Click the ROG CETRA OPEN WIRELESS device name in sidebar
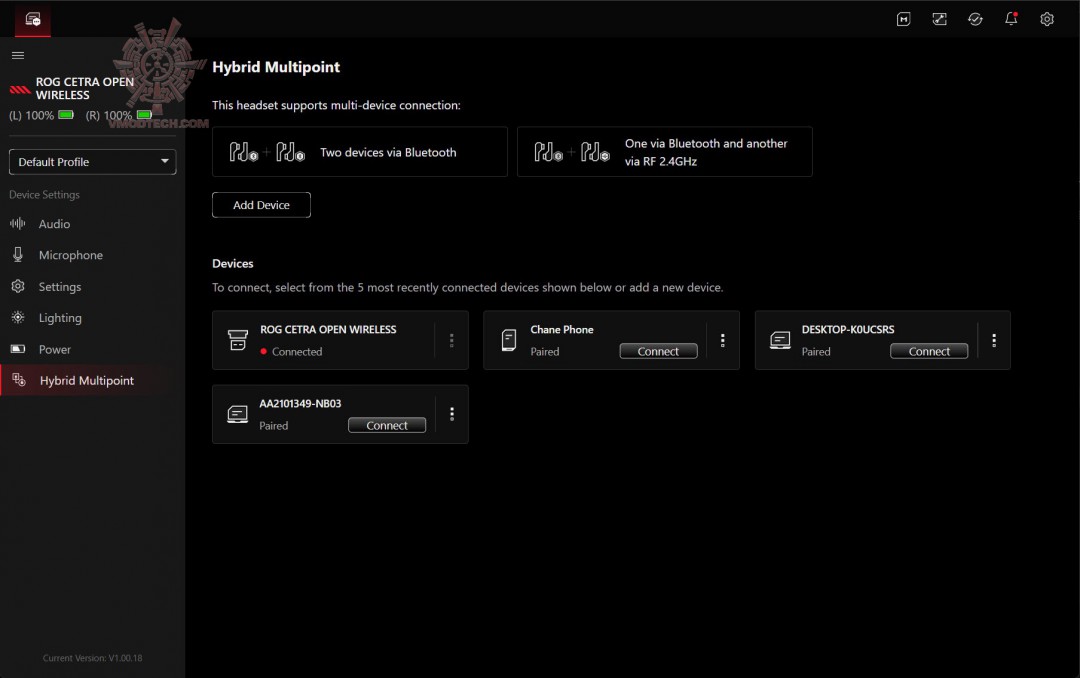Screen dimensions: 1080x678 tap(85, 88)
